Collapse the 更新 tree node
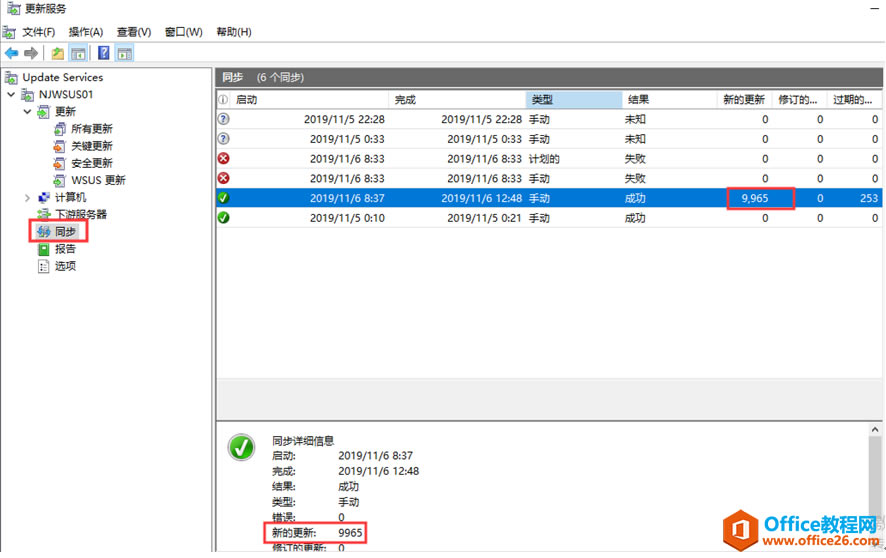Screen dimensions: 886x558 click(x=27, y=112)
